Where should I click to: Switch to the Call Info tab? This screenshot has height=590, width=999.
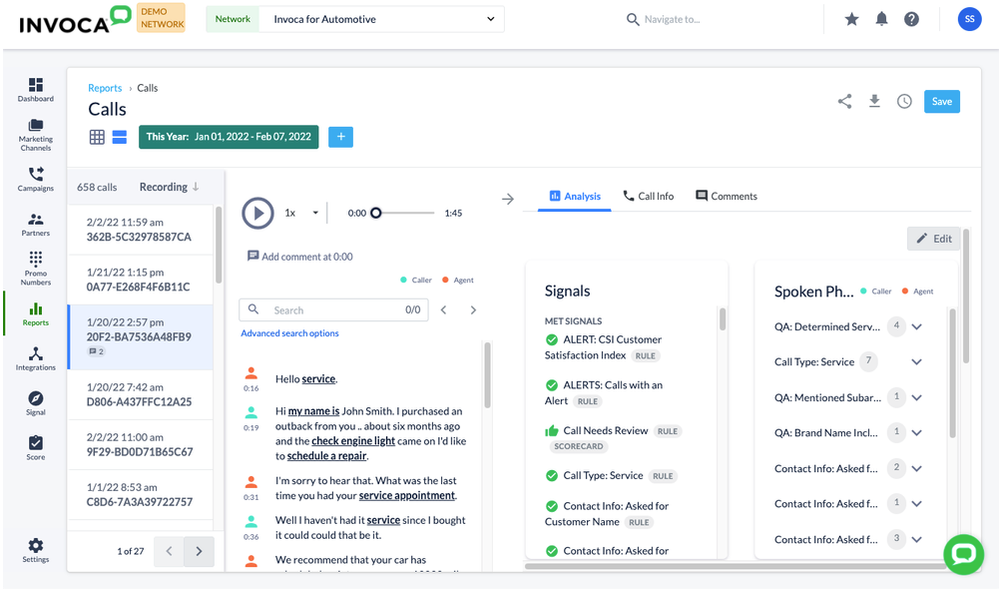648,196
